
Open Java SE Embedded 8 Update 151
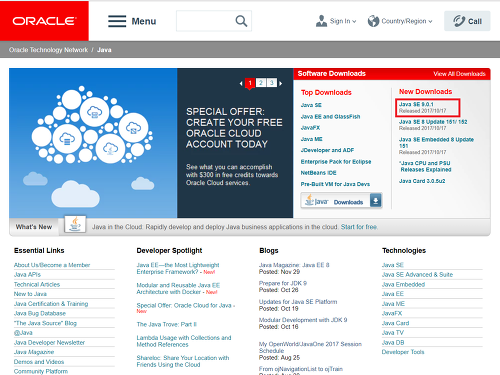436,142
